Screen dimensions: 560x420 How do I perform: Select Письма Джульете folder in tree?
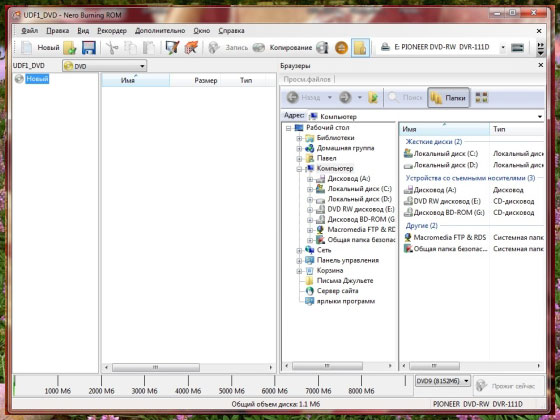[x=345, y=281]
